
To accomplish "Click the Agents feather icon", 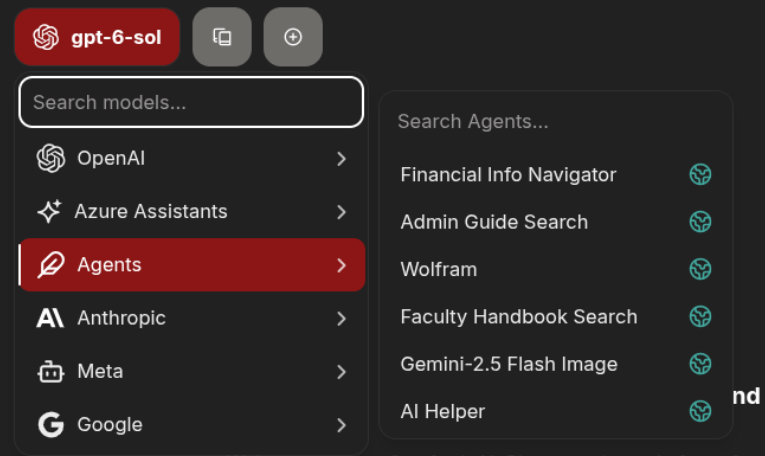I will coord(51,265).
